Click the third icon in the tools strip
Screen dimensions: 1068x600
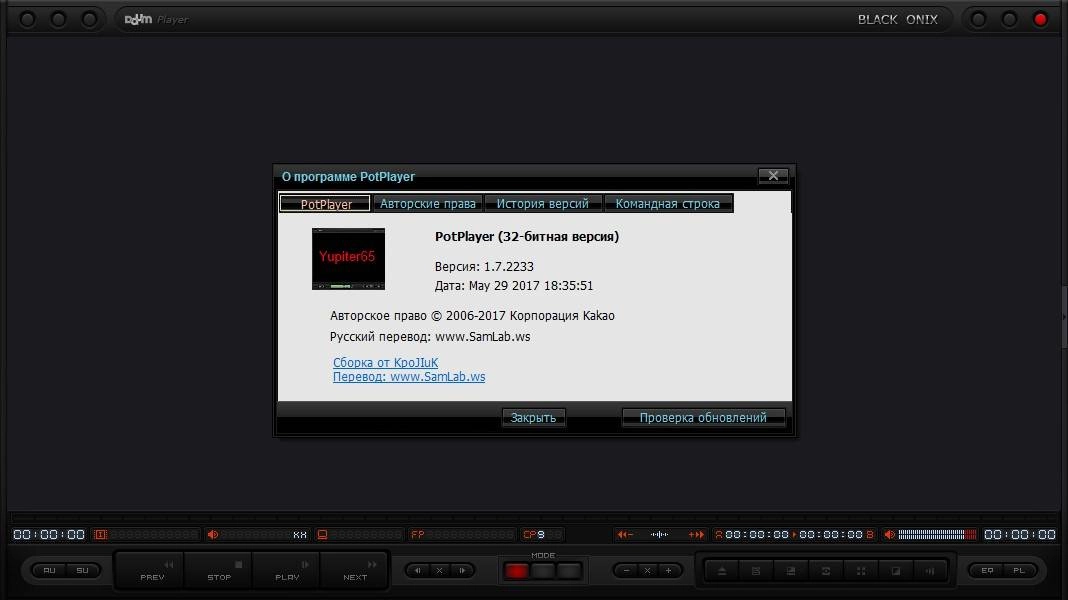point(791,571)
